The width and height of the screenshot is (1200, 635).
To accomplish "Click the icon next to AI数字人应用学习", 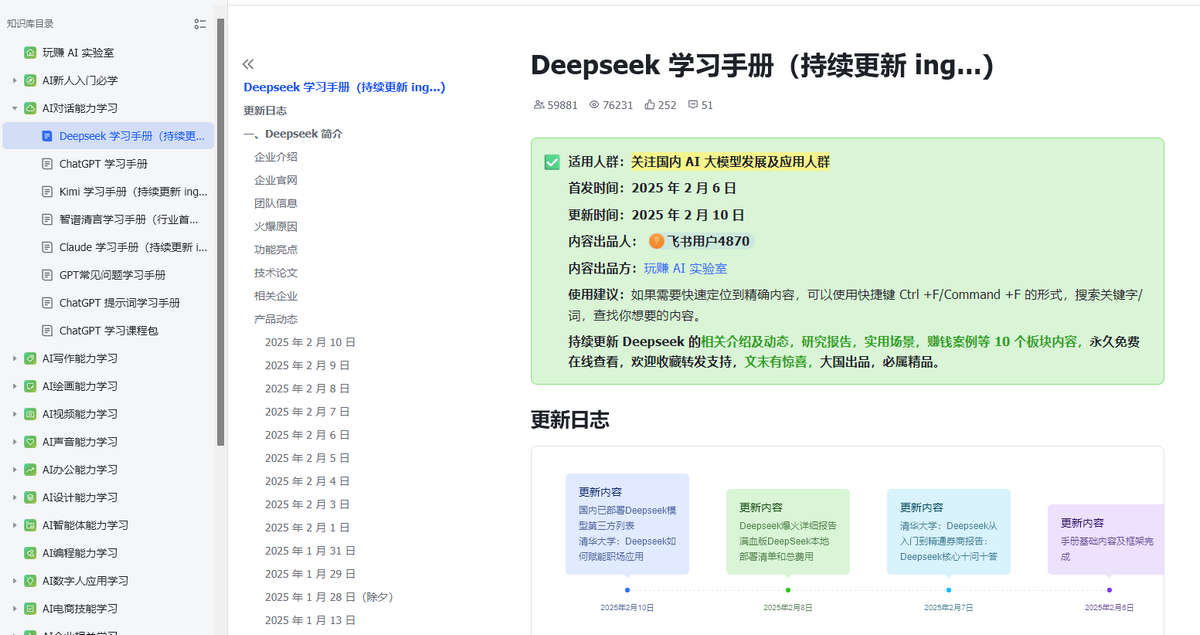I will click(30, 580).
